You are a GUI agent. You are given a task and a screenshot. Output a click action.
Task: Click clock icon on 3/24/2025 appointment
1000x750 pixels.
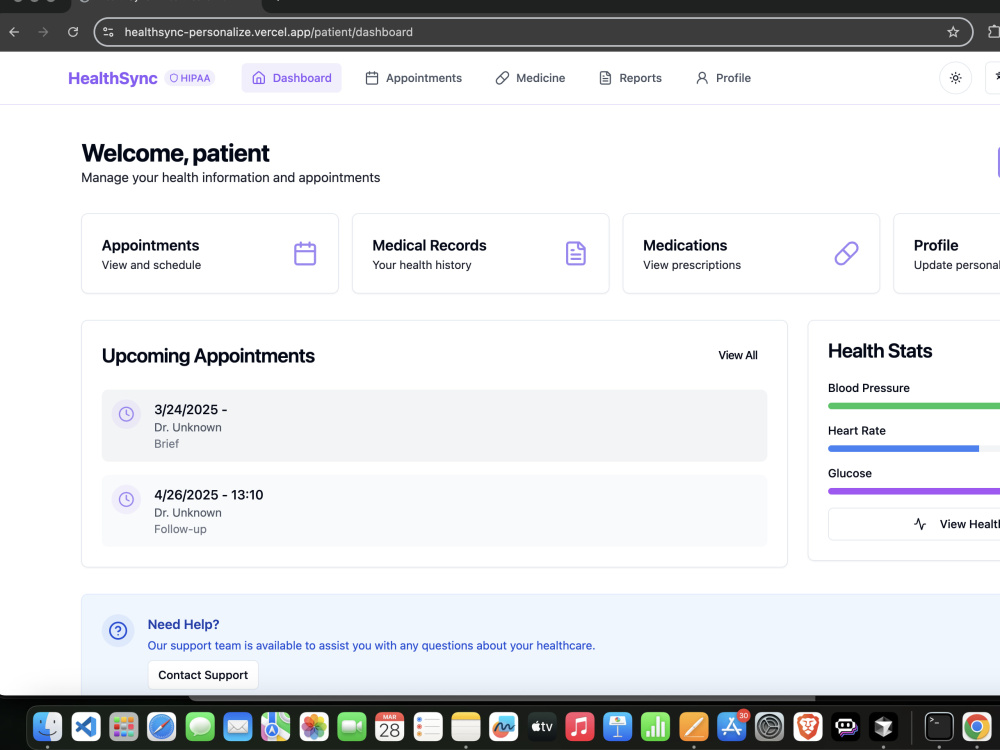126,414
